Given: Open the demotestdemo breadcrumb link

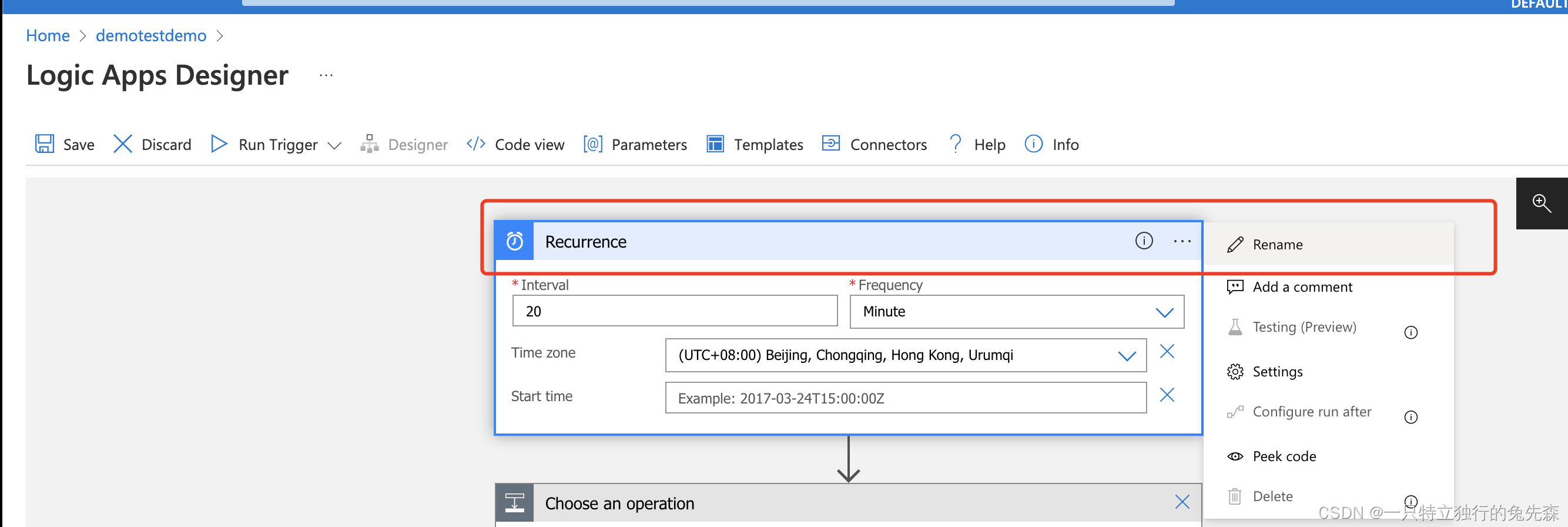Looking at the screenshot, I should [151, 35].
